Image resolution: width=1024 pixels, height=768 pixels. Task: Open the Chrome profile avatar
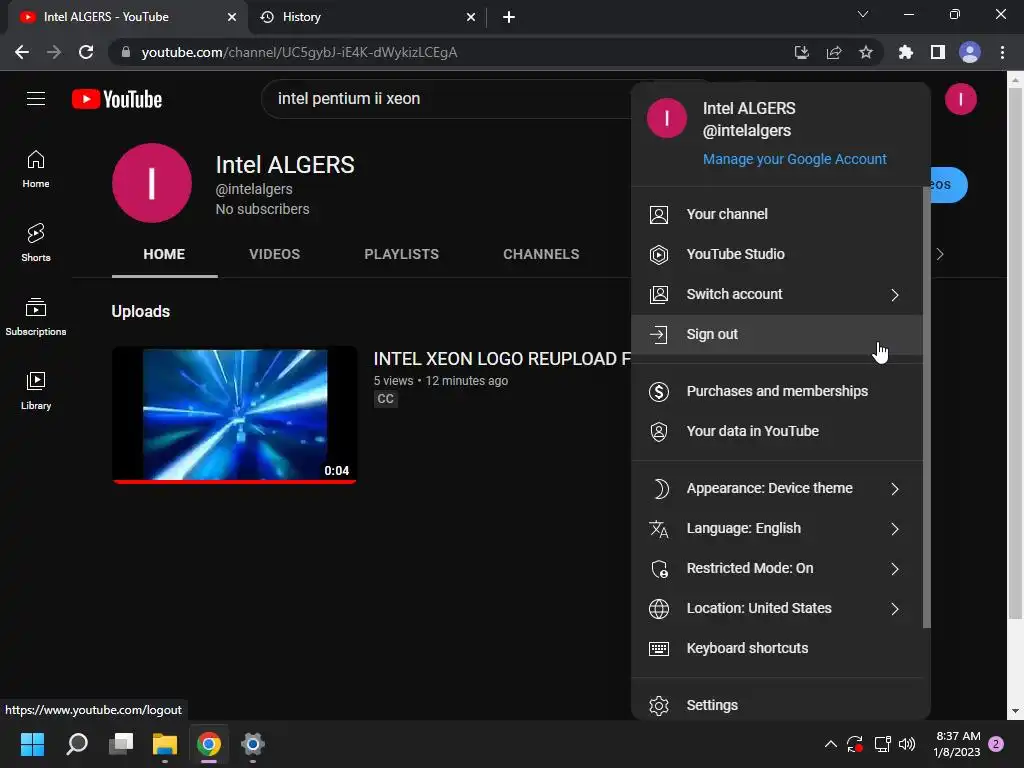[970, 52]
